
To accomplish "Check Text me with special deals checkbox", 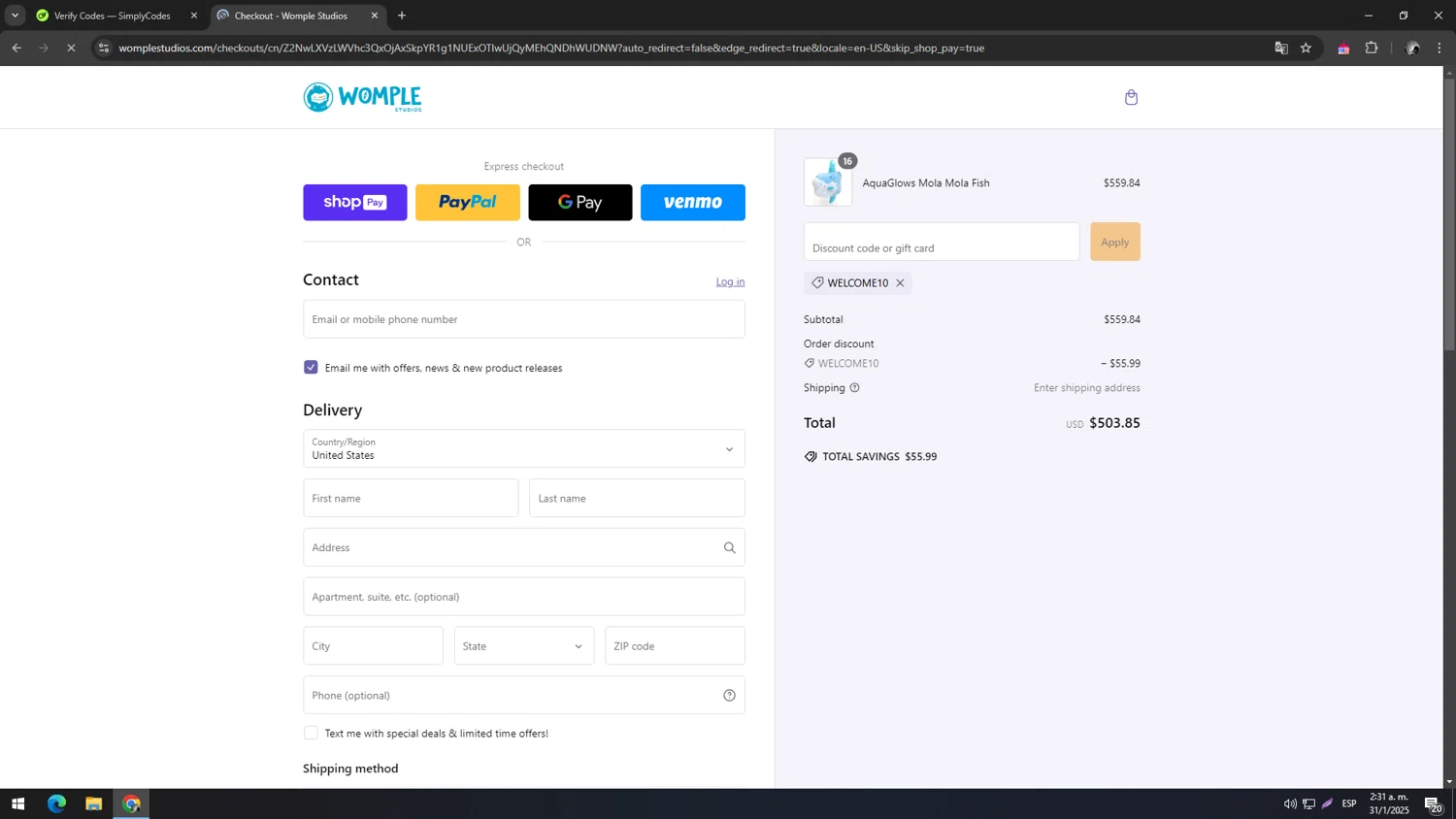I will [311, 733].
